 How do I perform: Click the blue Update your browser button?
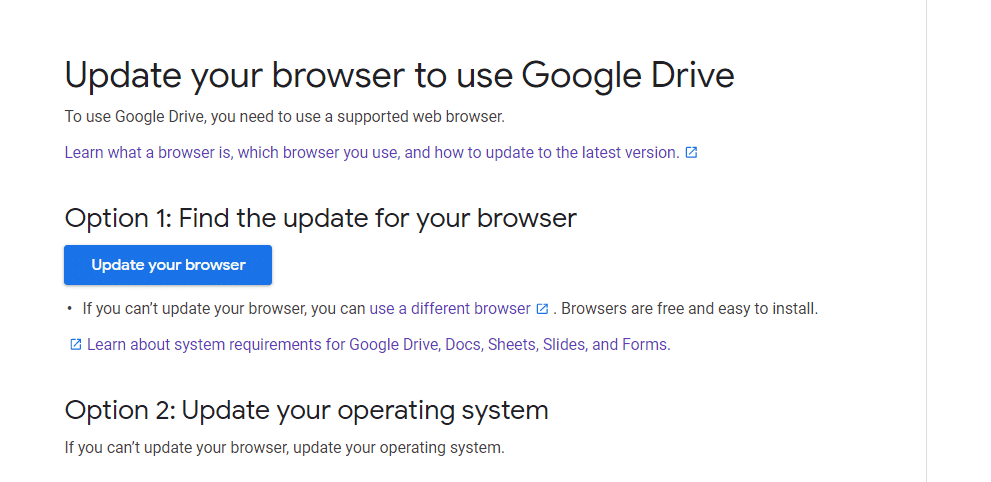[x=167, y=265]
